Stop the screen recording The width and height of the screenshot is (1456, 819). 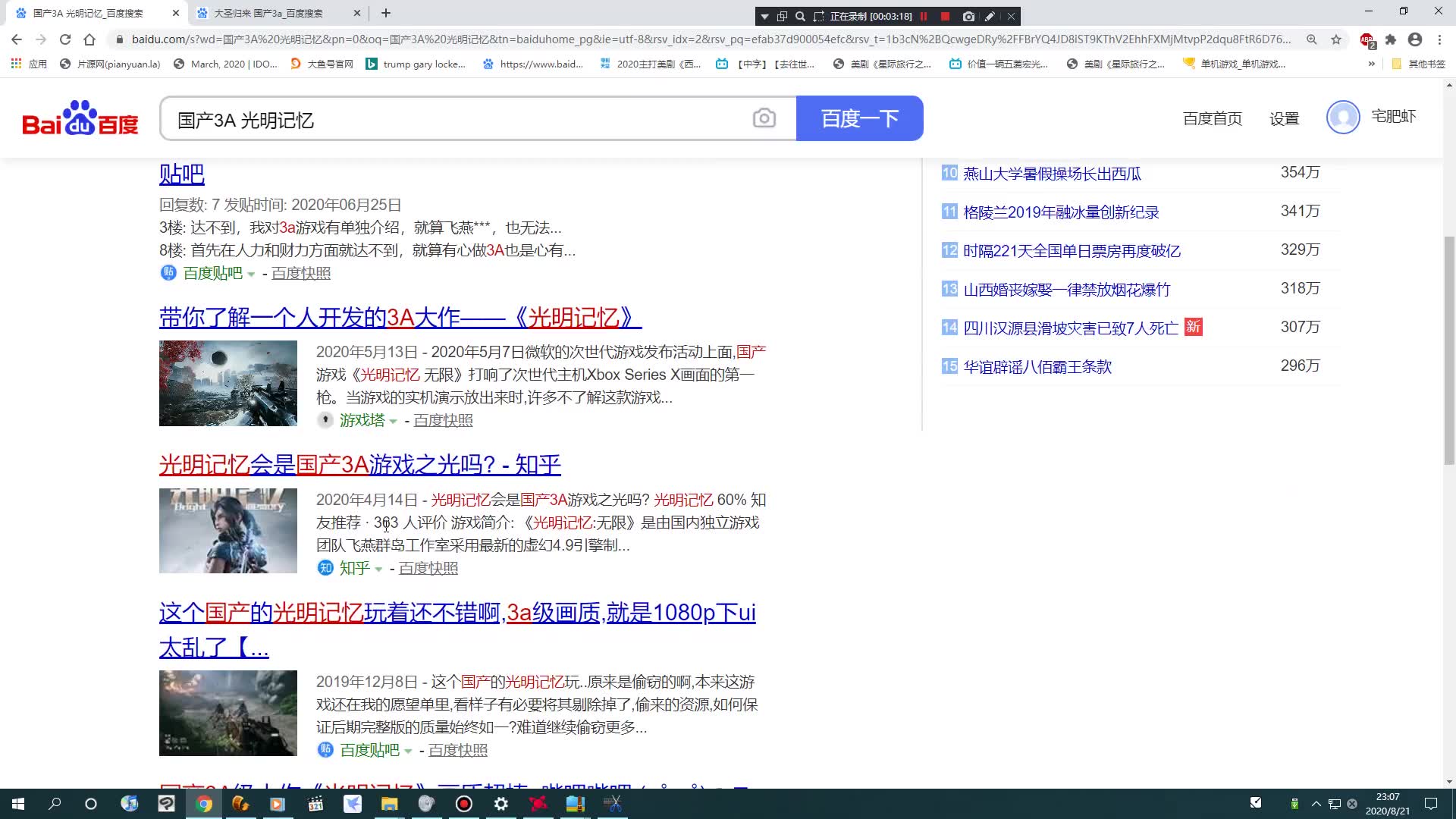[945, 16]
